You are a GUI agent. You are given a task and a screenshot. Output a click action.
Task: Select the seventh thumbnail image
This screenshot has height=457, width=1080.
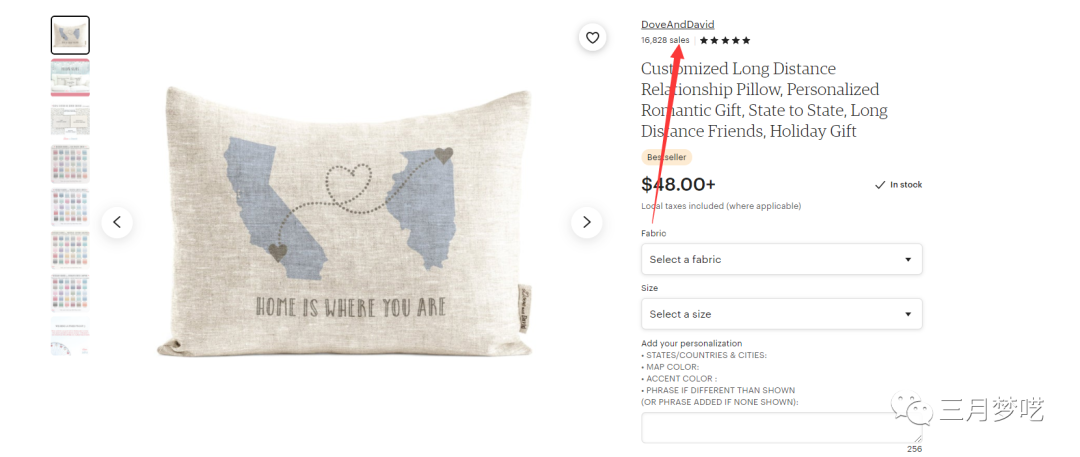[70, 293]
